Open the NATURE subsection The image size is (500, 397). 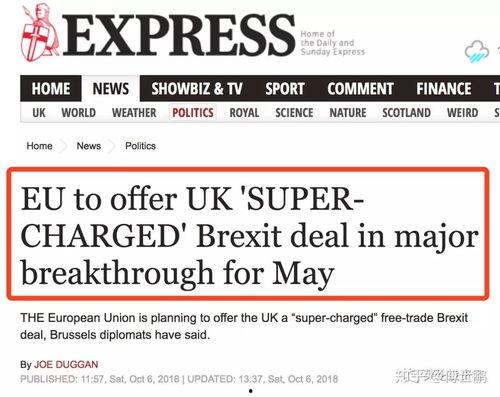point(348,113)
